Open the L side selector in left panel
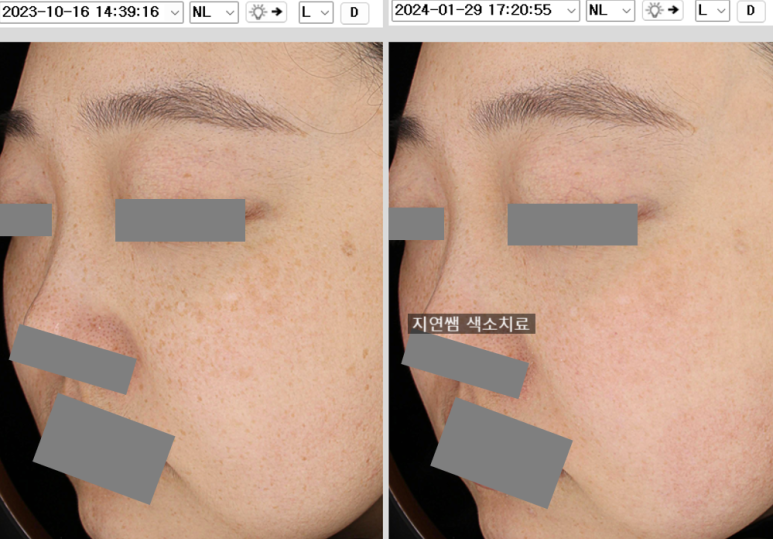The image size is (773, 539). point(315,12)
